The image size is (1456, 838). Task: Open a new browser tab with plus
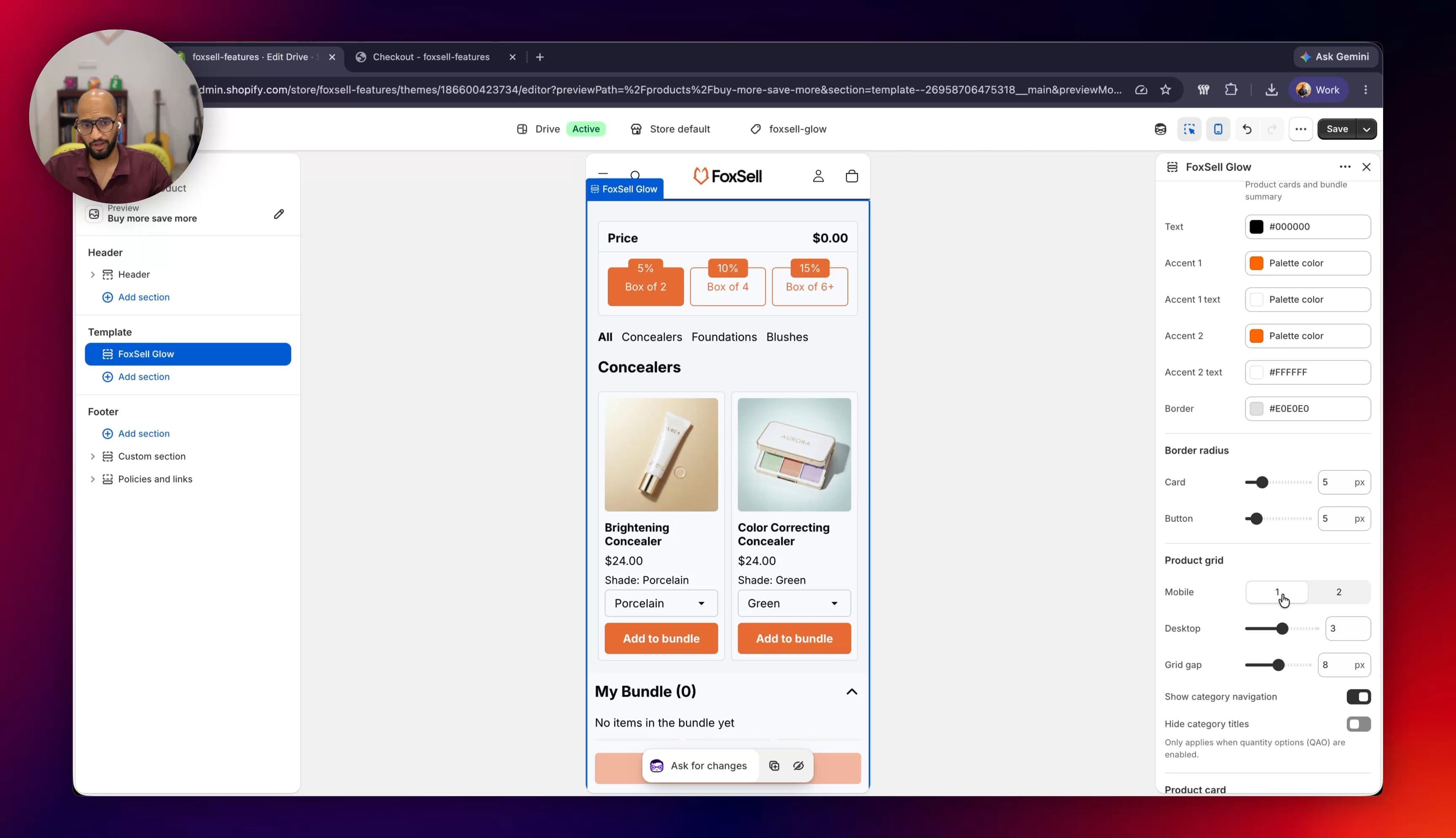(539, 57)
